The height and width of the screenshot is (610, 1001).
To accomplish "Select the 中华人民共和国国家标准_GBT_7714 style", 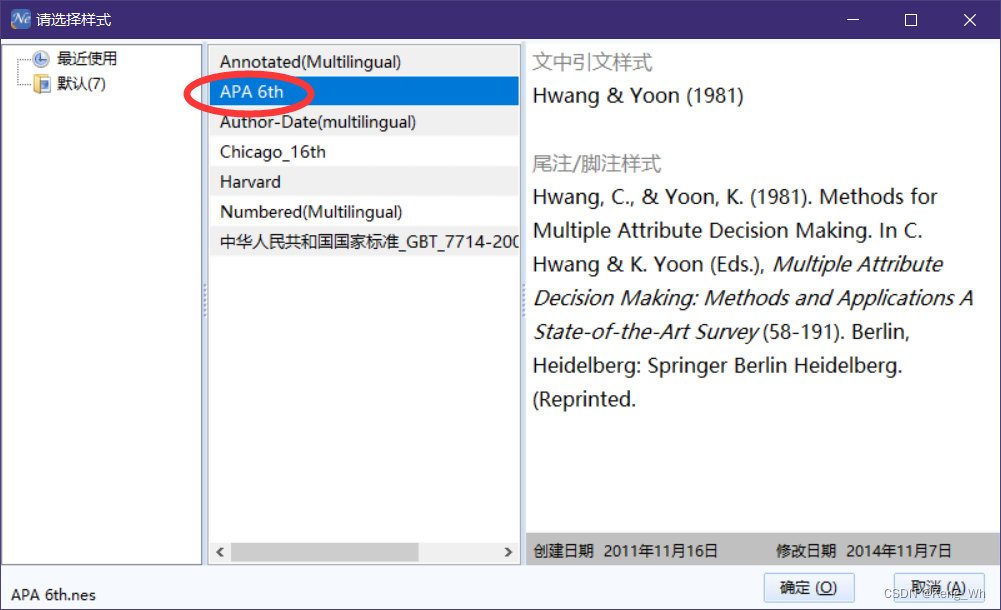I will point(364,241).
